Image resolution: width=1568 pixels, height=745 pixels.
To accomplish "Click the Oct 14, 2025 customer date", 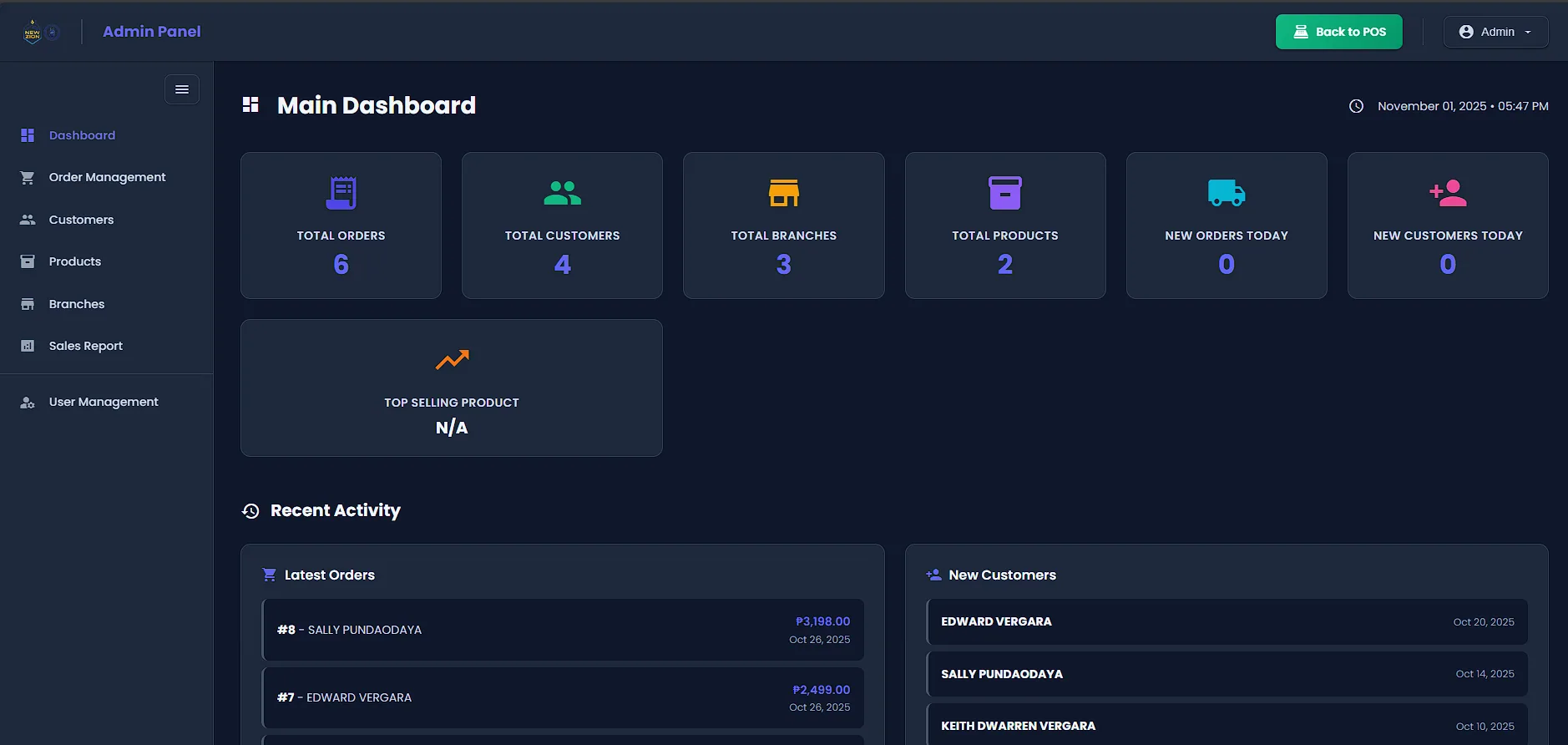I will 1485,674.
